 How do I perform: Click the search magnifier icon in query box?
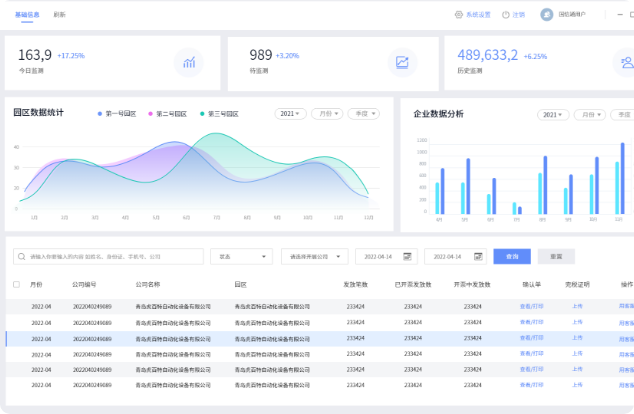(21, 257)
